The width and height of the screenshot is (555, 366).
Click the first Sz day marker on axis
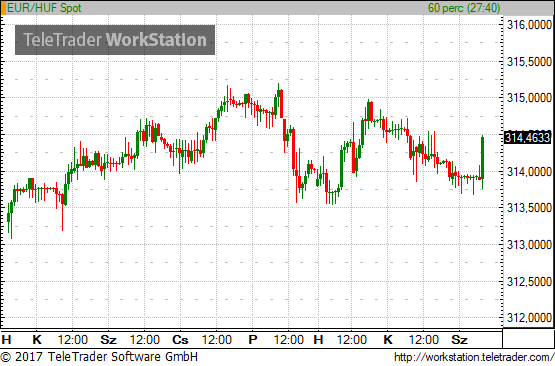(108, 340)
